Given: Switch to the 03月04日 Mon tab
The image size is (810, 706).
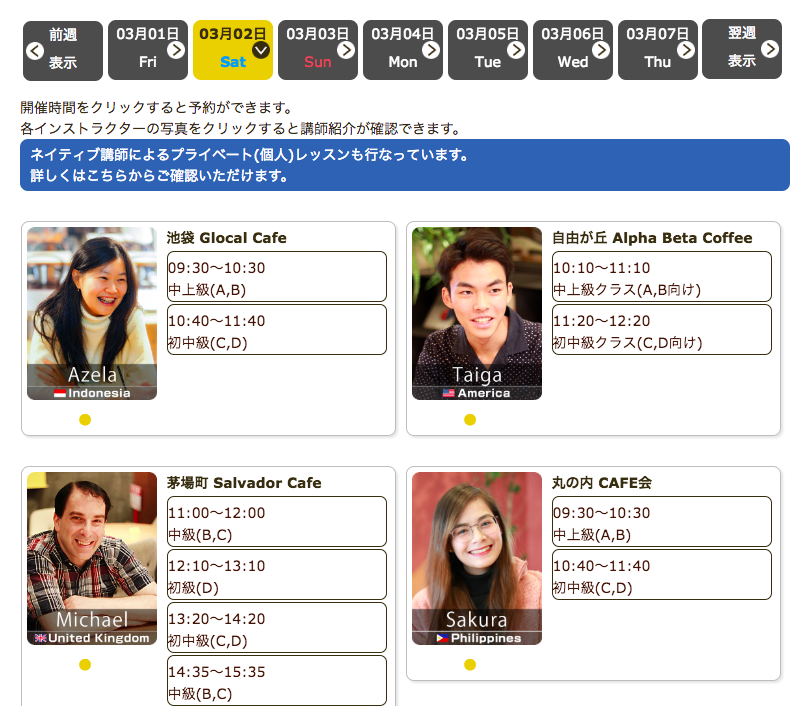Looking at the screenshot, I should [402, 49].
